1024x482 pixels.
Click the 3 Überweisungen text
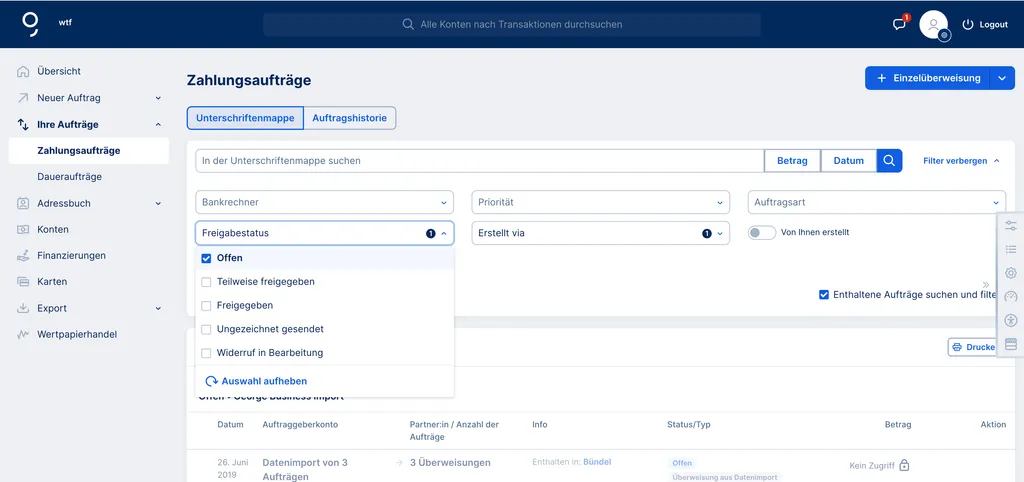pyautogui.click(x=450, y=462)
